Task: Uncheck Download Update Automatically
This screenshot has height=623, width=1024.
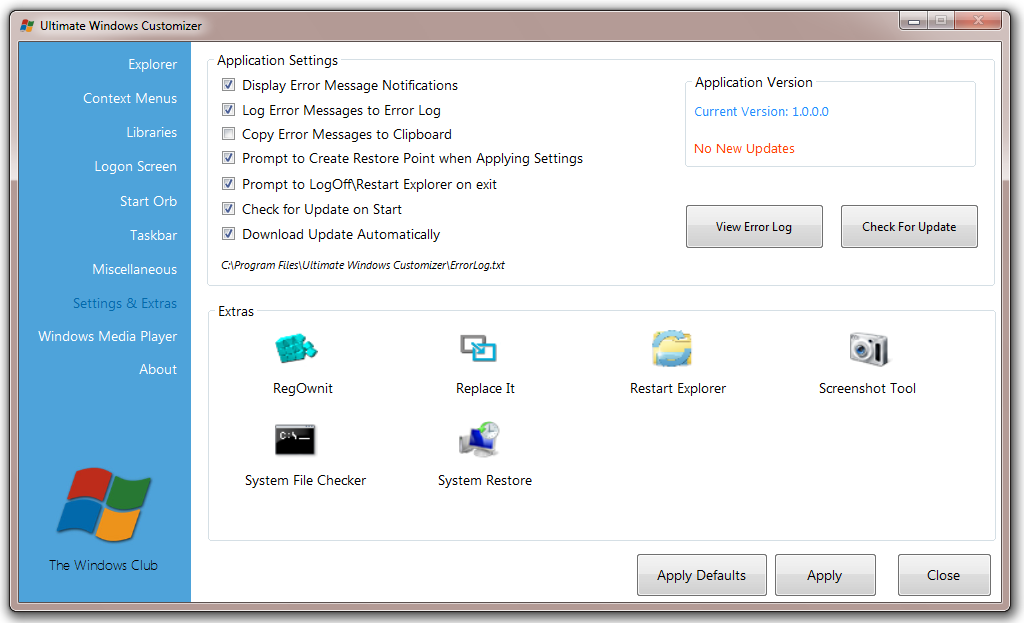Action: [229, 234]
